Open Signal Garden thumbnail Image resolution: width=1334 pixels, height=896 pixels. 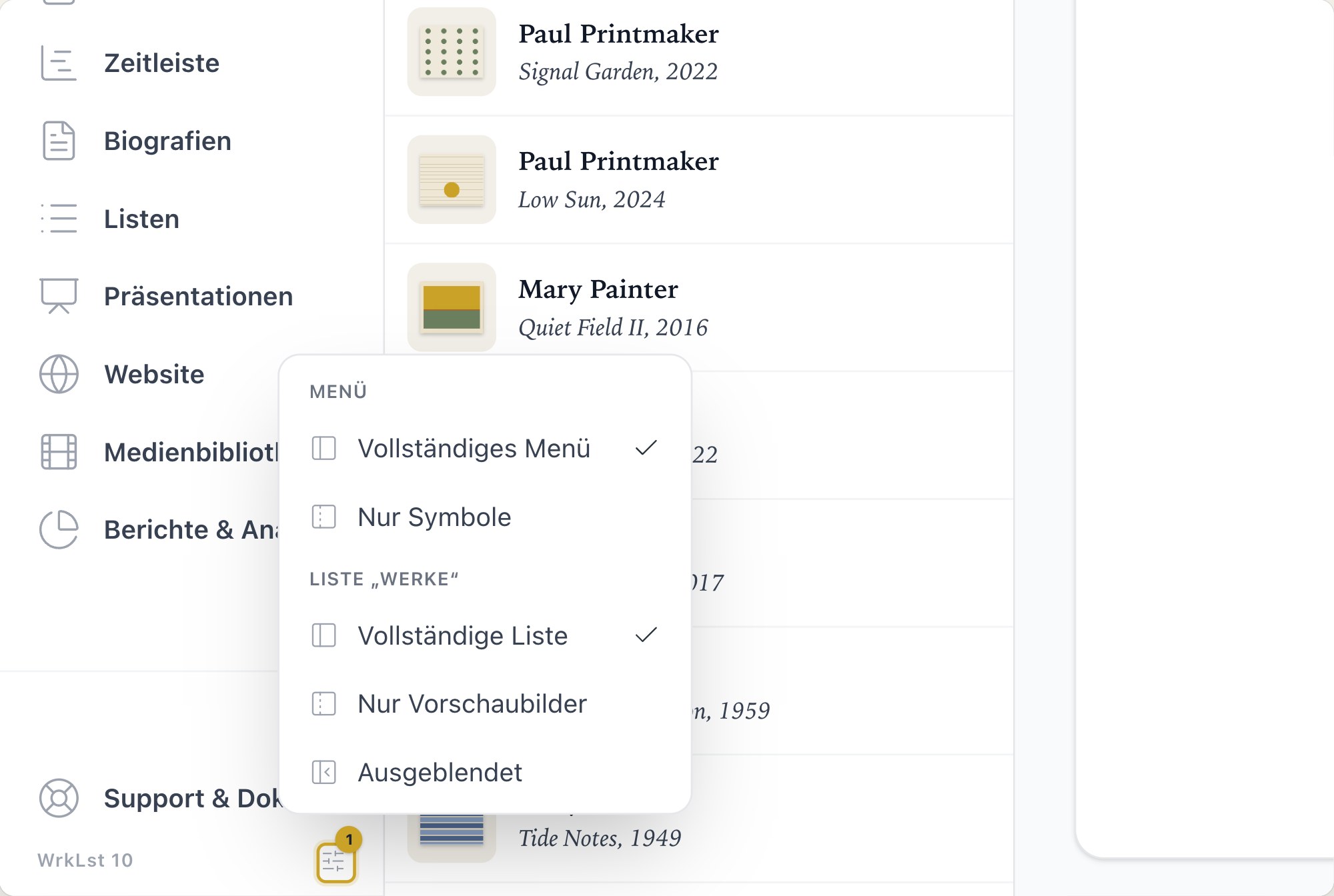point(452,52)
